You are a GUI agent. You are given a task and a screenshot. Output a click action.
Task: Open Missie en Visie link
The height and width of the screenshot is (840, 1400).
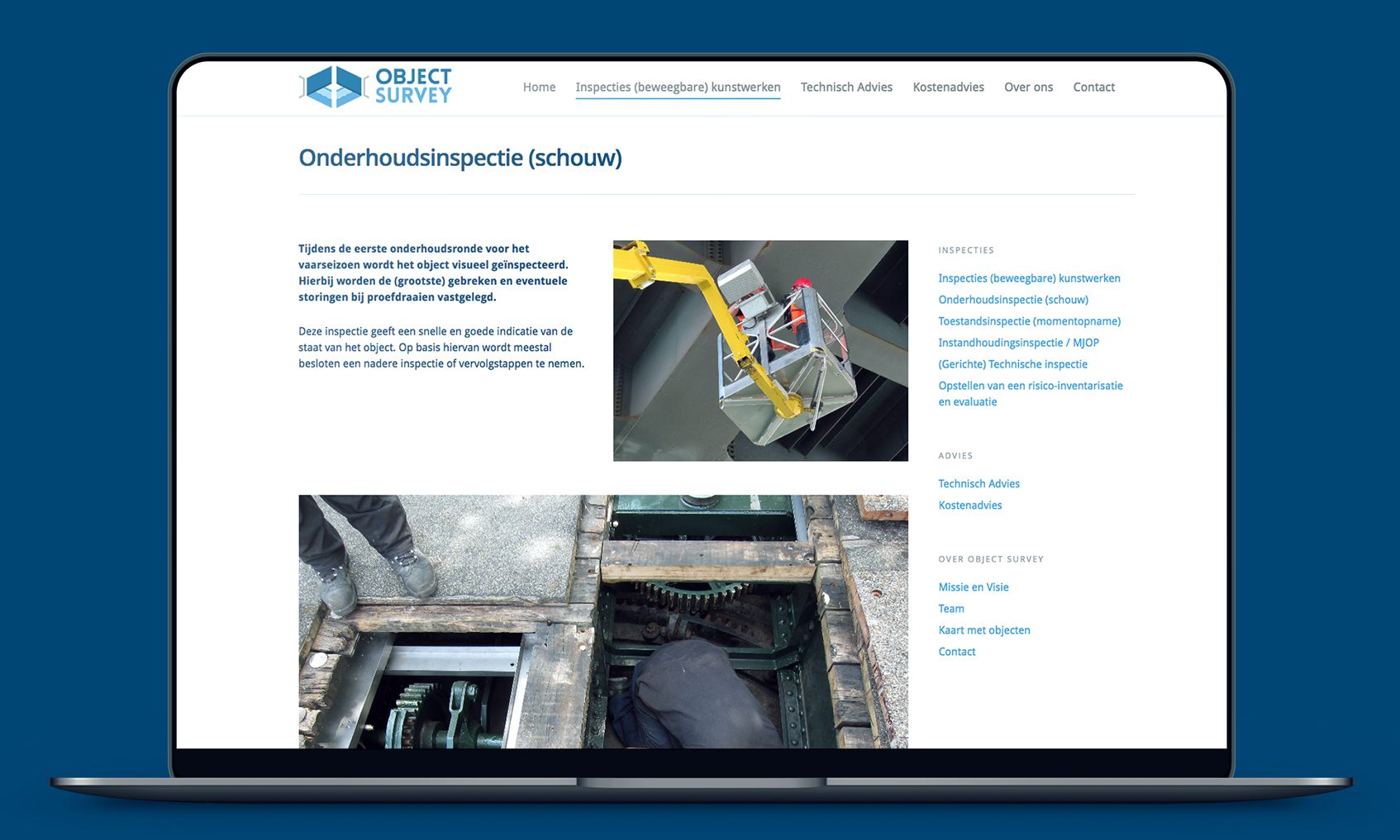click(973, 587)
